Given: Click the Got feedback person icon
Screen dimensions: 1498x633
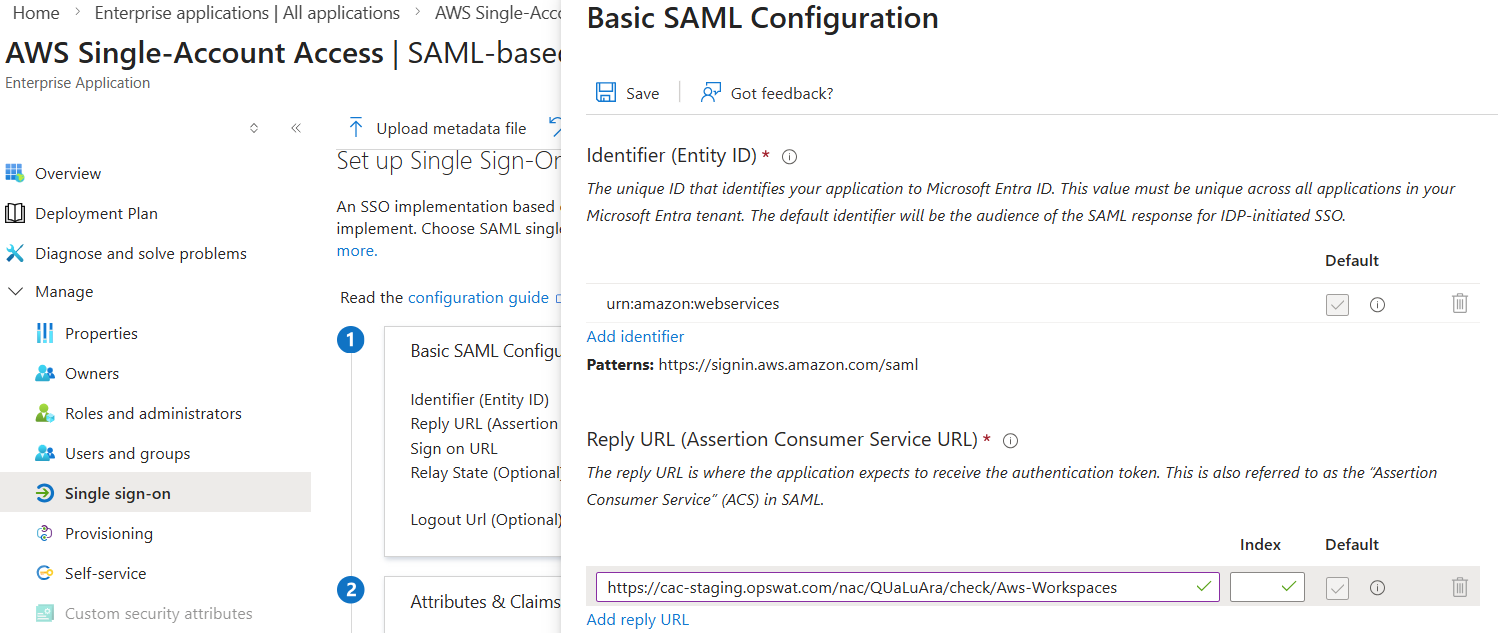Looking at the screenshot, I should click(711, 93).
